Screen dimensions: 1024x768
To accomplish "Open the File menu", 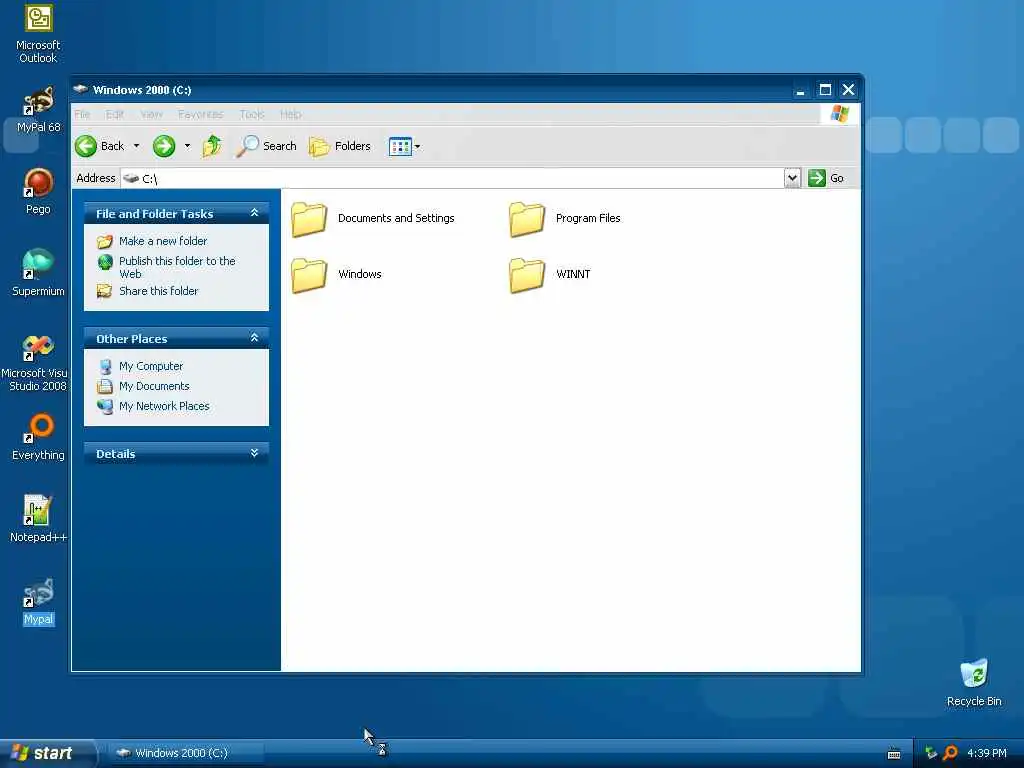I will pyautogui.click(x=82, y=114).
